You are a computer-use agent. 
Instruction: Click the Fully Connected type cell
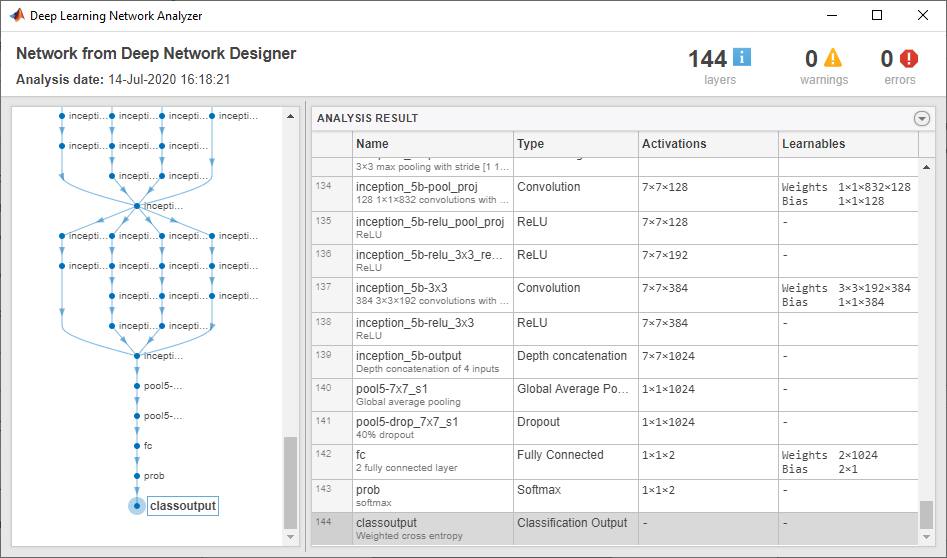[x=576, y=462]
